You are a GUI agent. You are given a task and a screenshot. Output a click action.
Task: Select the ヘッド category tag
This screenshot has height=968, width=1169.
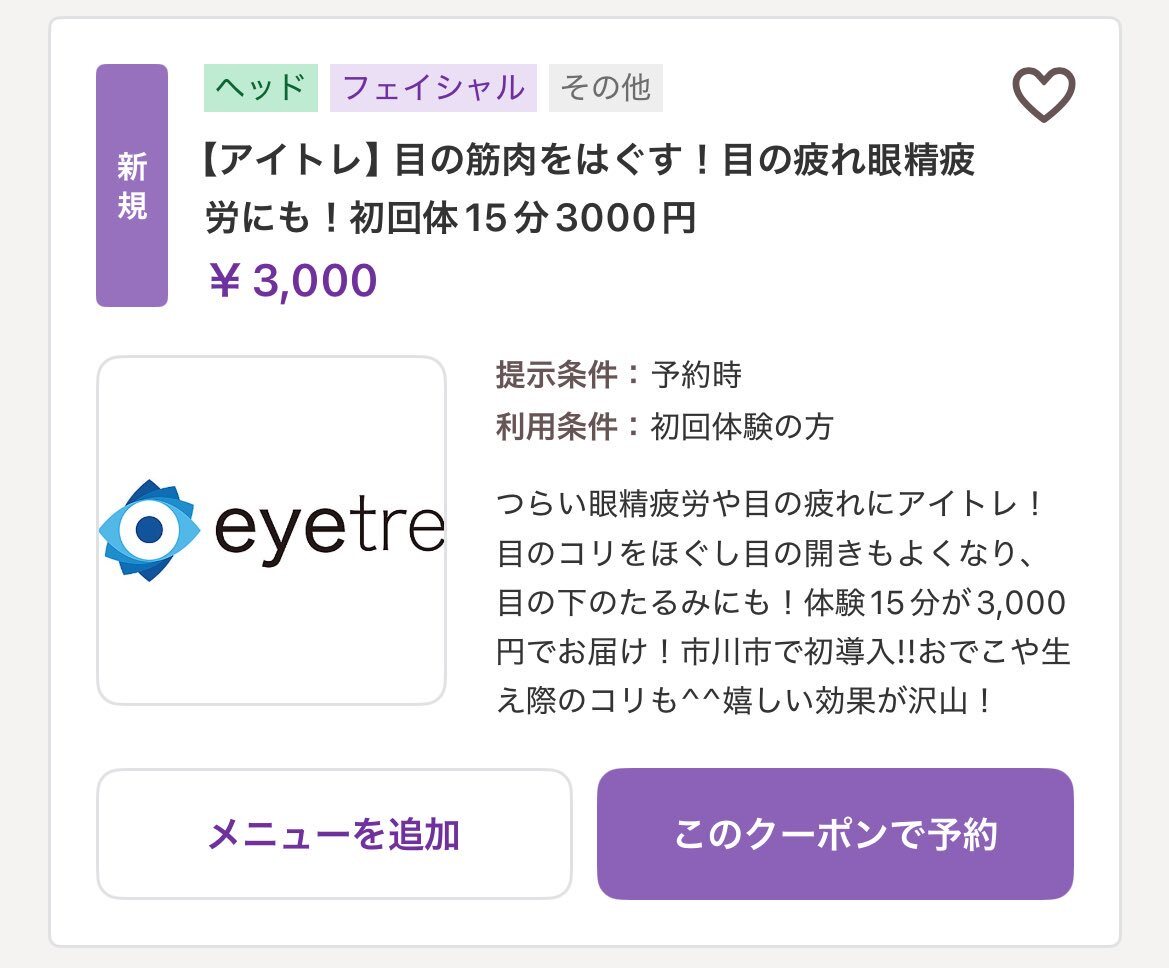point(261,88)
